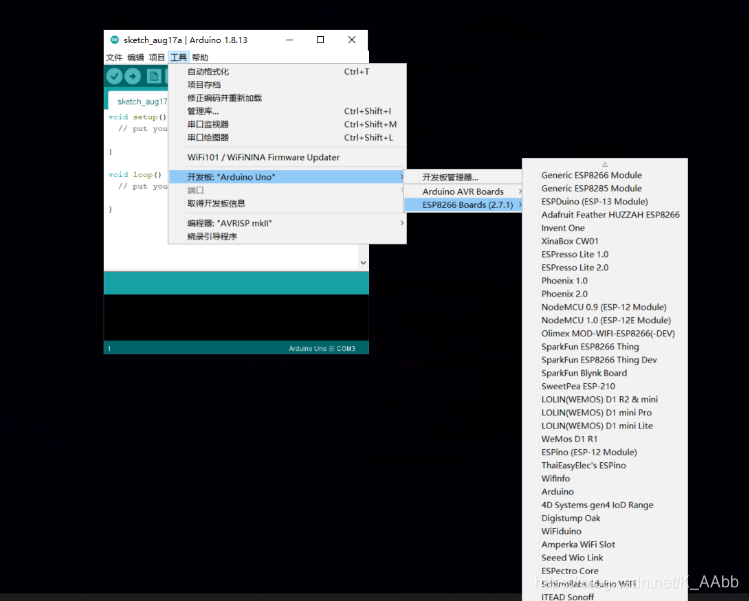The width and height of the screenshot is (749, 601).
Task: Choose SparkFun ESP8266 Thing board
Action: click(605, 347)
